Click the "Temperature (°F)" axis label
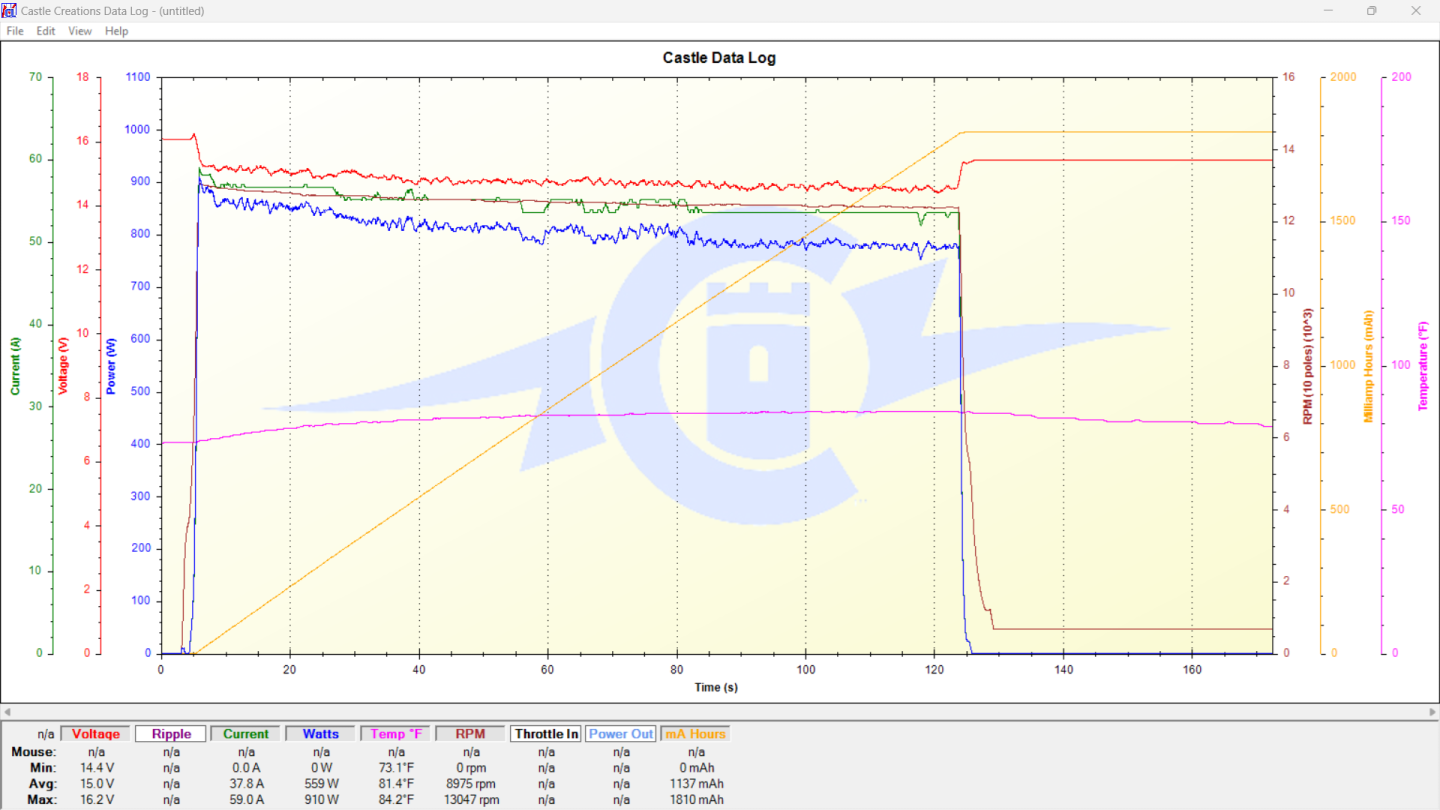1440x810 pixels. (x=1423, y=365)
